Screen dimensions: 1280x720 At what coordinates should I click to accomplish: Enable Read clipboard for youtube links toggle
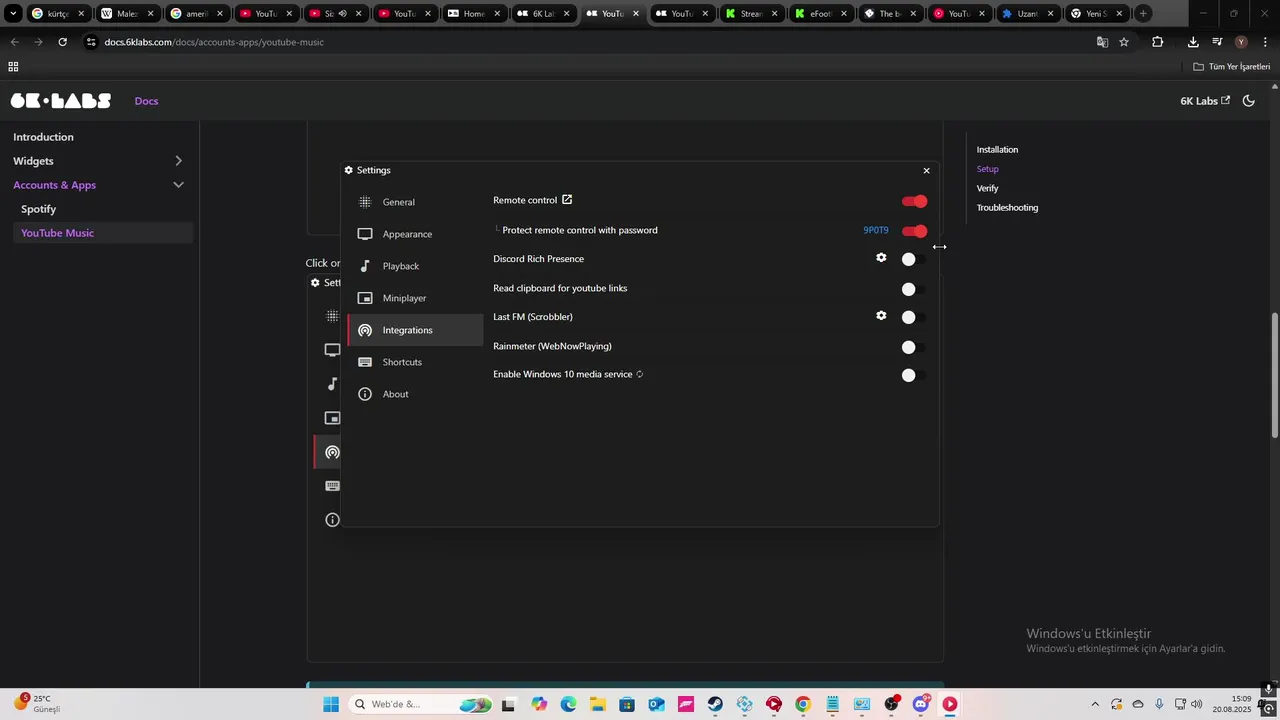(914, 289)
